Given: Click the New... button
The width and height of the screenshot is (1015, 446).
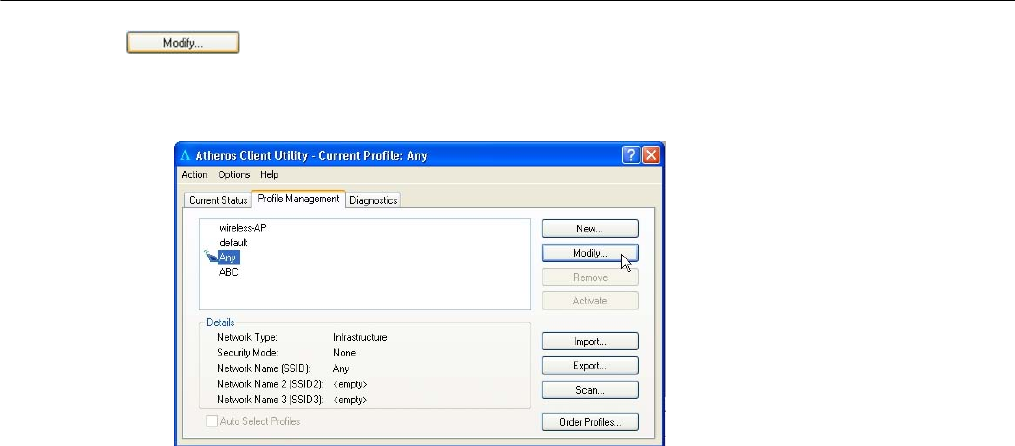Looking at the screenshot, I should point(590,229).
